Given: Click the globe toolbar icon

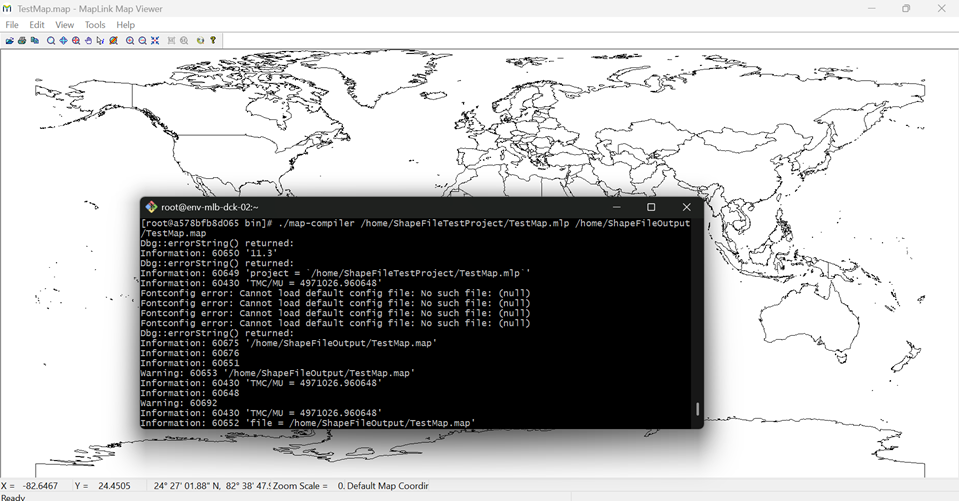Looking at the screenshot, I should (200, 40).
